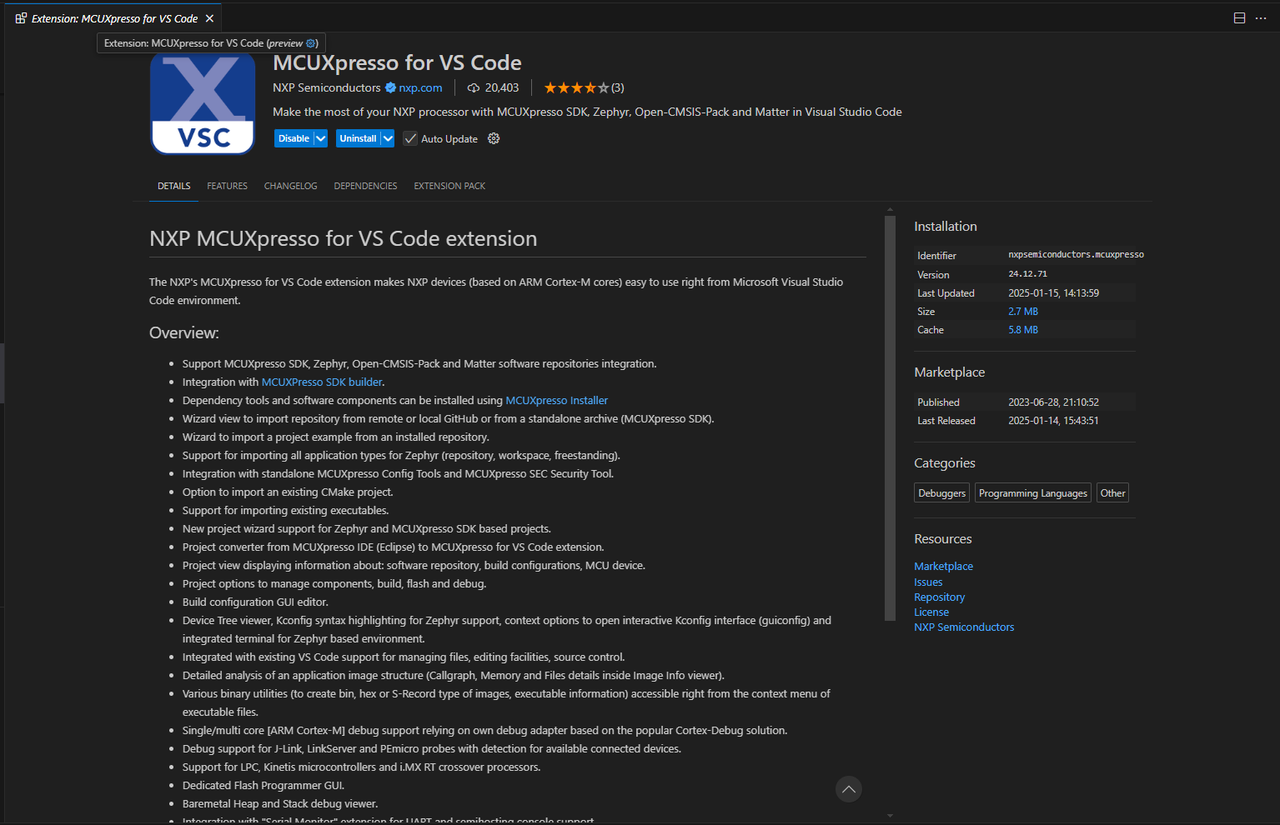Select the Debuggers category tag
Screen dimensions: 1280x825
pyautogui.click(x=942, y=493)
